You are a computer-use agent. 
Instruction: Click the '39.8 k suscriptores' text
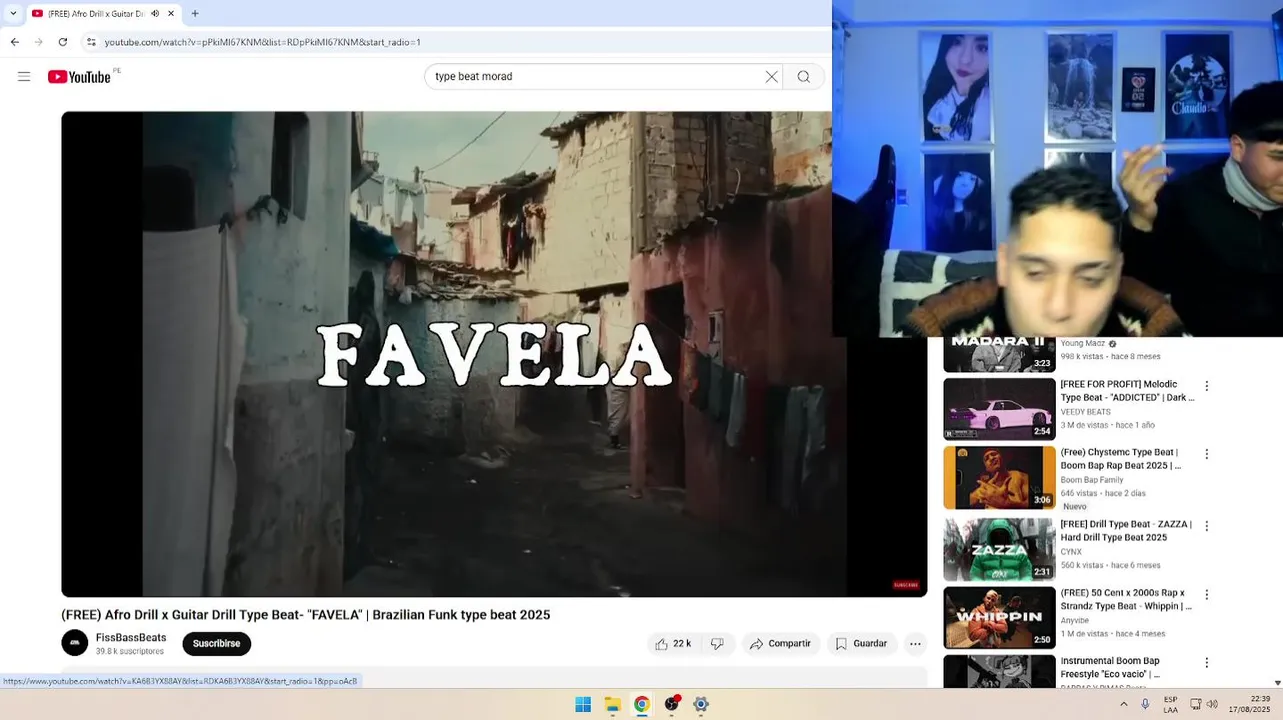click(x=130, y=652)
